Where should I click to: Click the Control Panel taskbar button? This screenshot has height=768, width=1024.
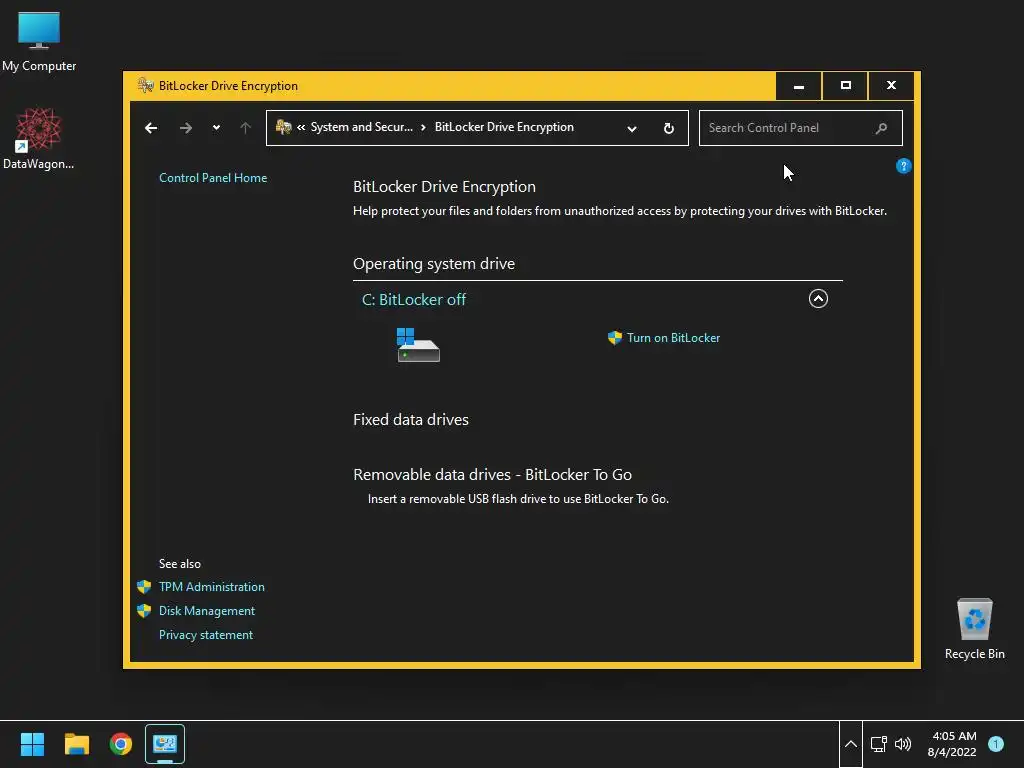pyautogui.click(x=165, y=744)
